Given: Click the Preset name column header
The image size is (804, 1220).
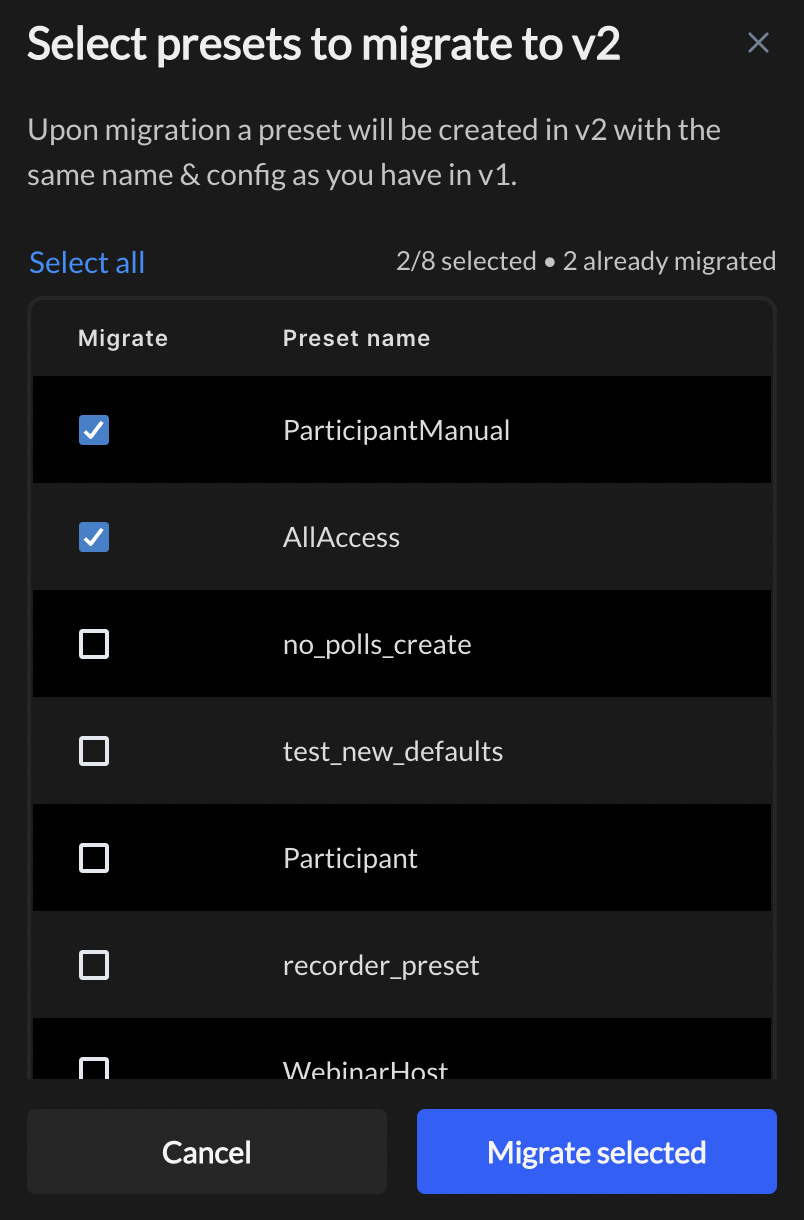Looking at the screenshot, I should click(356, 338).
